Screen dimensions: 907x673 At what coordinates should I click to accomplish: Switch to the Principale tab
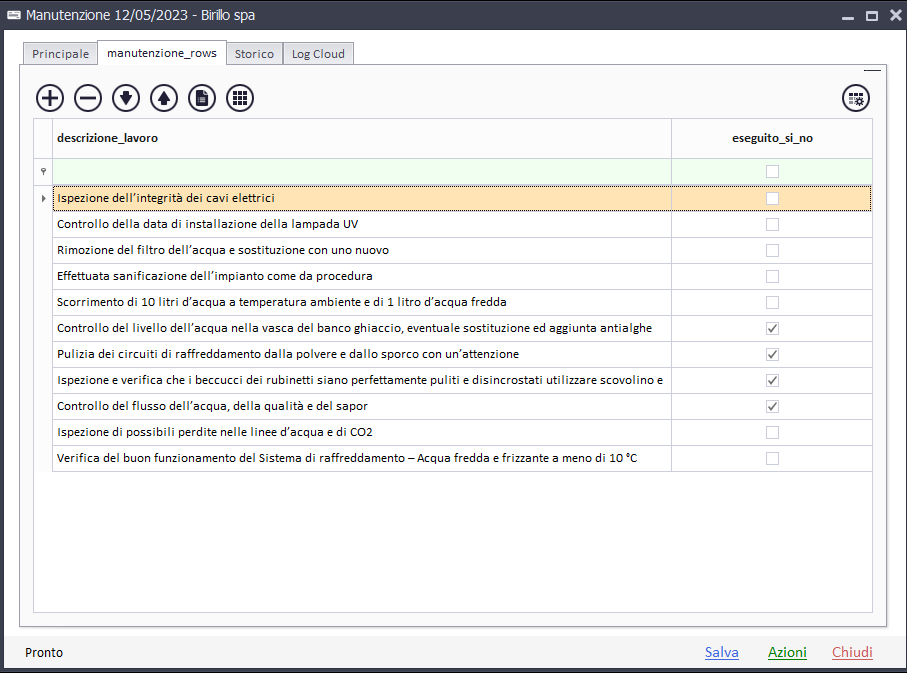(60, 54)
